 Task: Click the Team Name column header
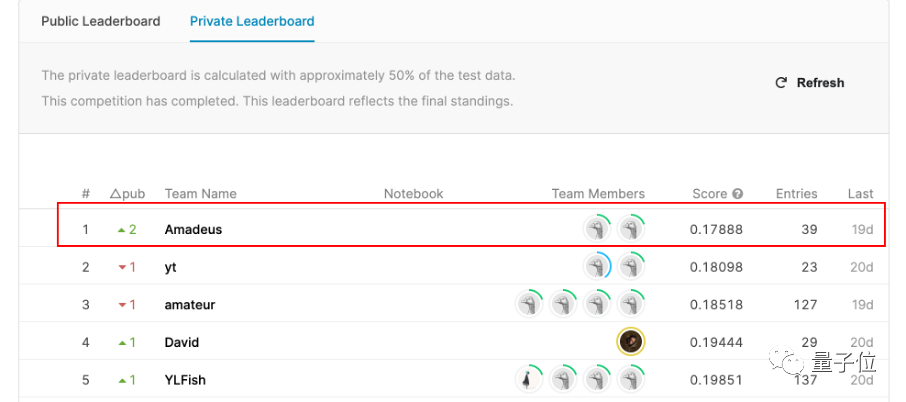click(x=200, y=194)
